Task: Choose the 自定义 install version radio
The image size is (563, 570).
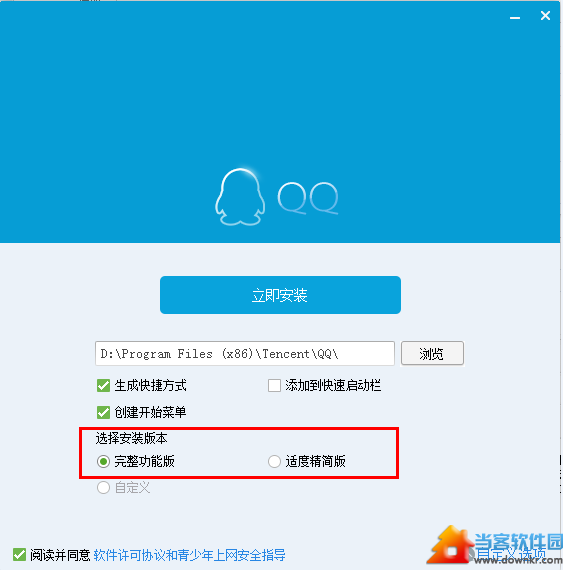Action: tap(103, 487)
